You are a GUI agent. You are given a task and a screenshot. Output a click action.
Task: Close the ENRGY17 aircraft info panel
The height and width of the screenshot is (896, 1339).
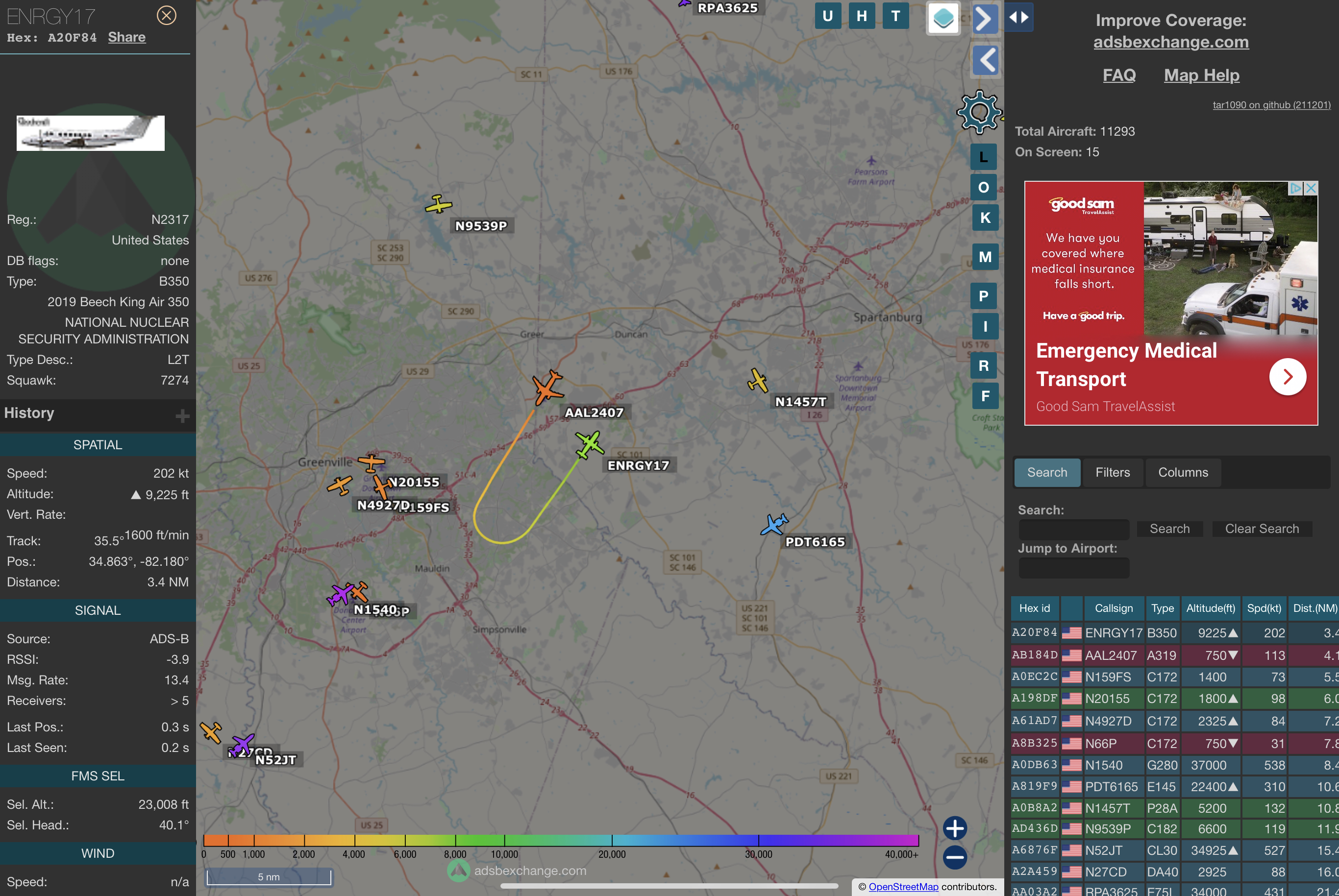[x=166, y=15]
